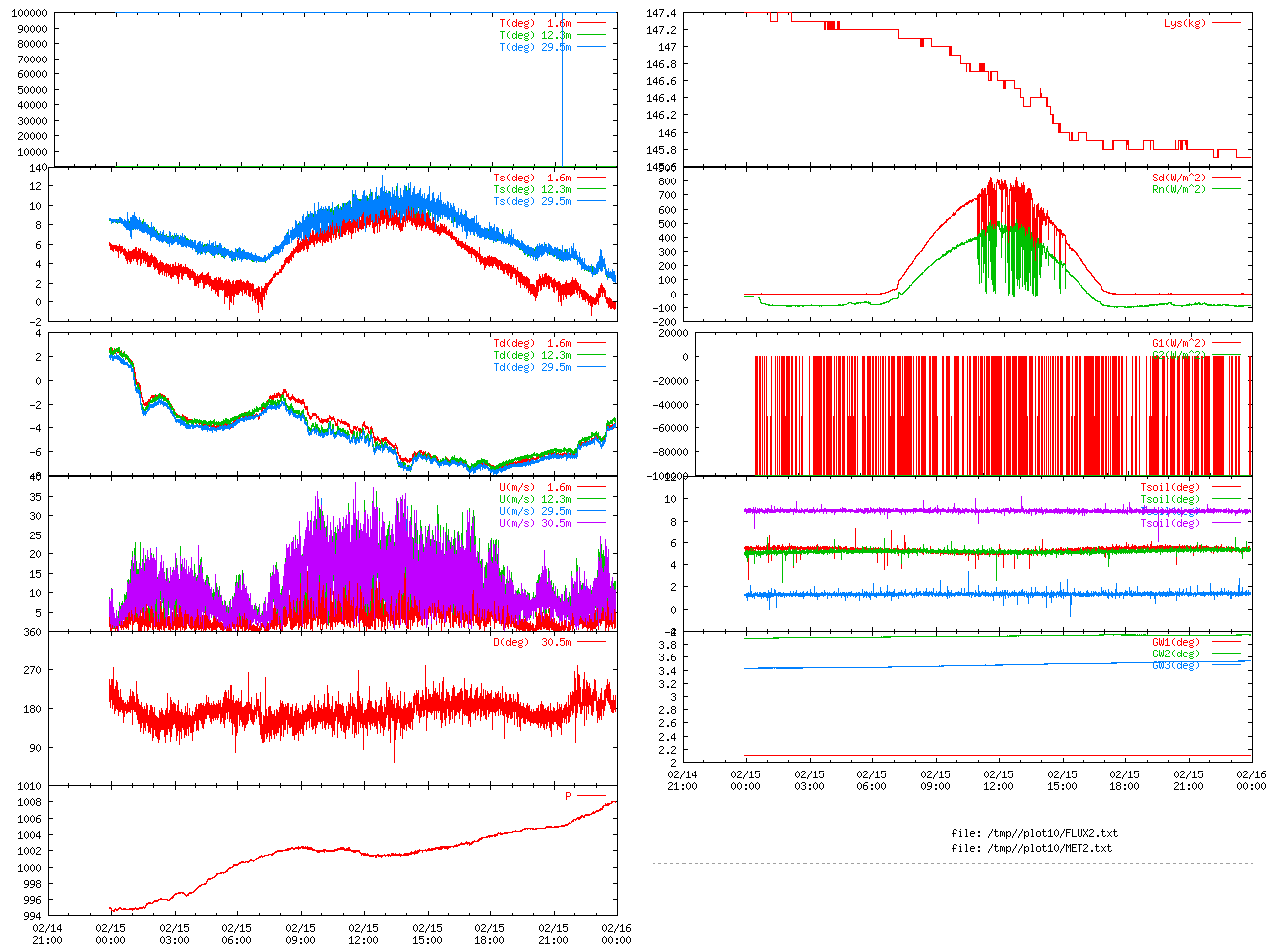Click the GW1(deg) legend label

click(x=1176, y=642)
